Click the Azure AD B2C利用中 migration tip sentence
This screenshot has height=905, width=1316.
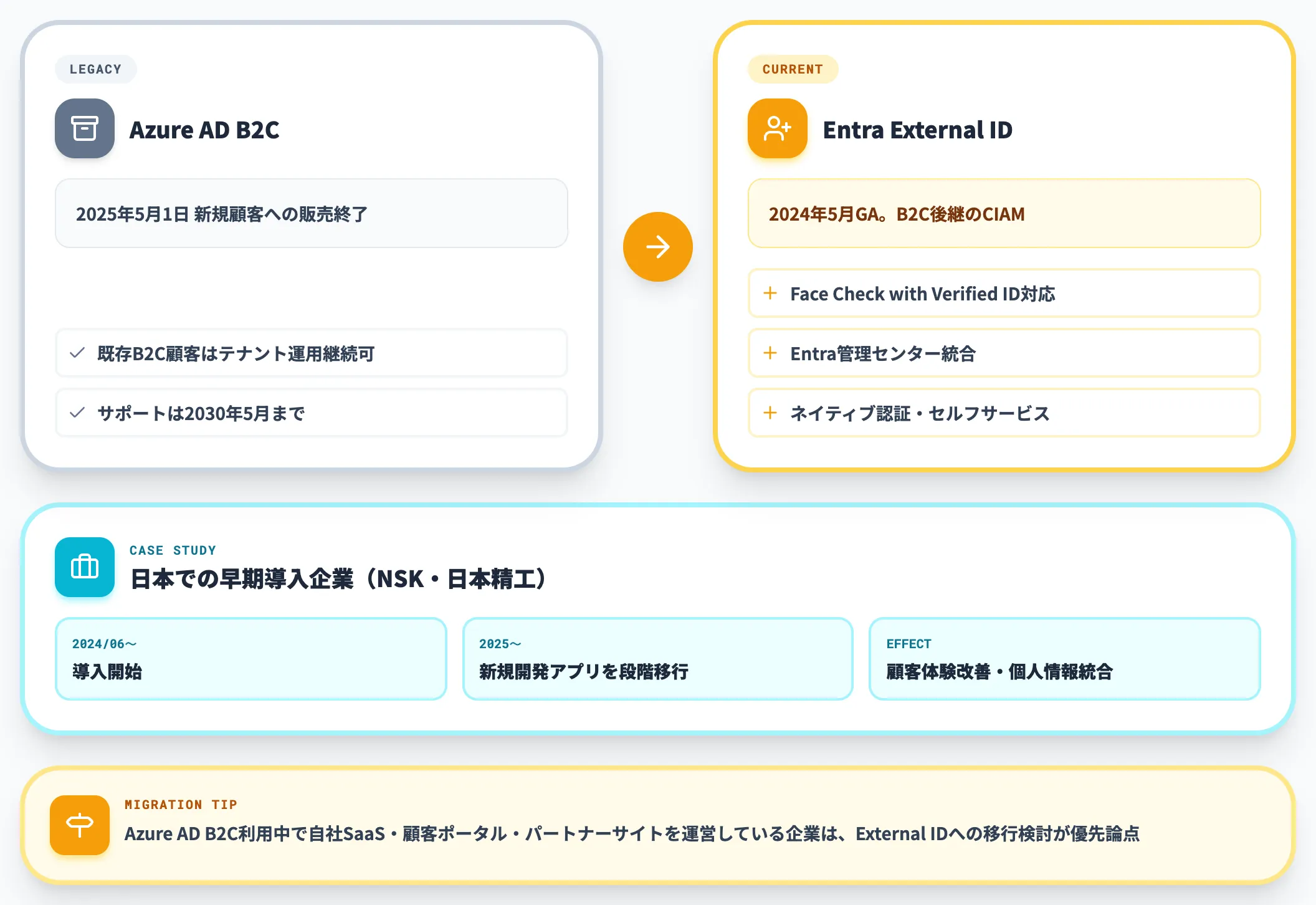[632, 833]
